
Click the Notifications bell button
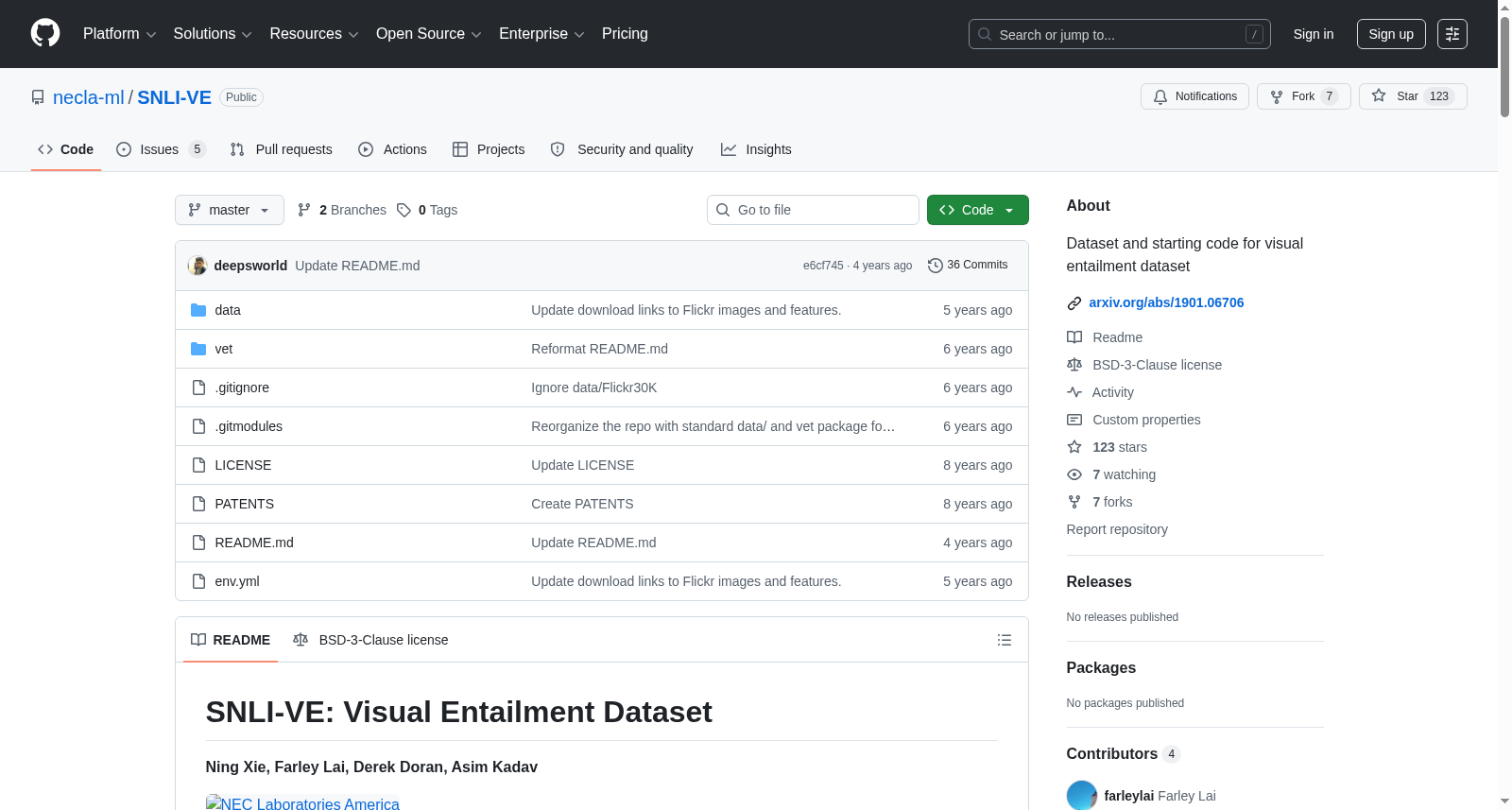point(1194,96)
